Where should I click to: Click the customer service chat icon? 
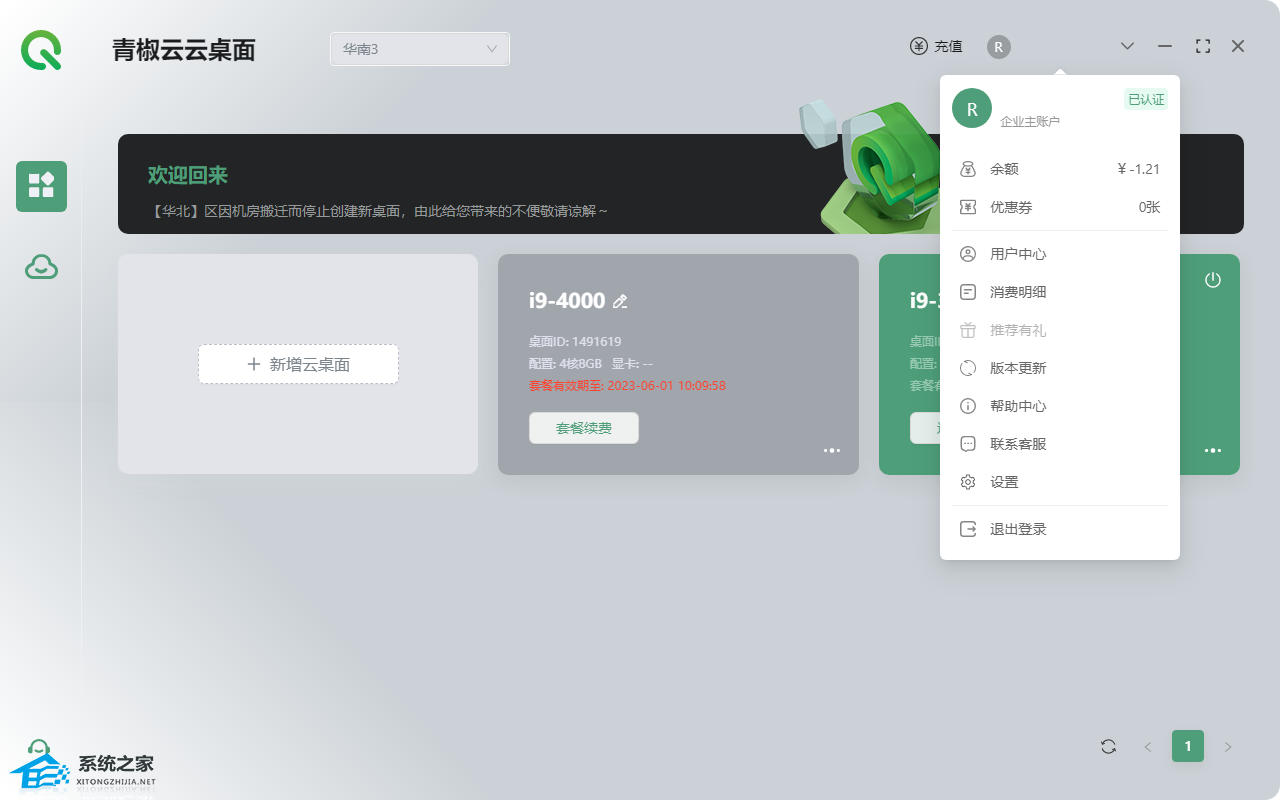coord(968,444)
